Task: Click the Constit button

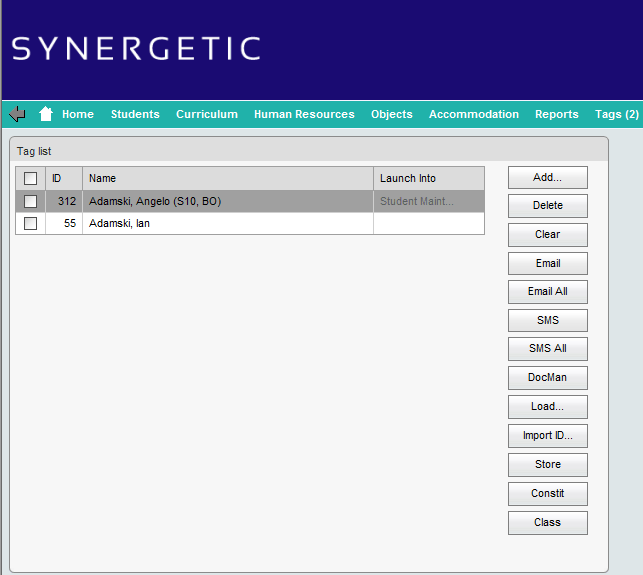Action: (547, 494)
